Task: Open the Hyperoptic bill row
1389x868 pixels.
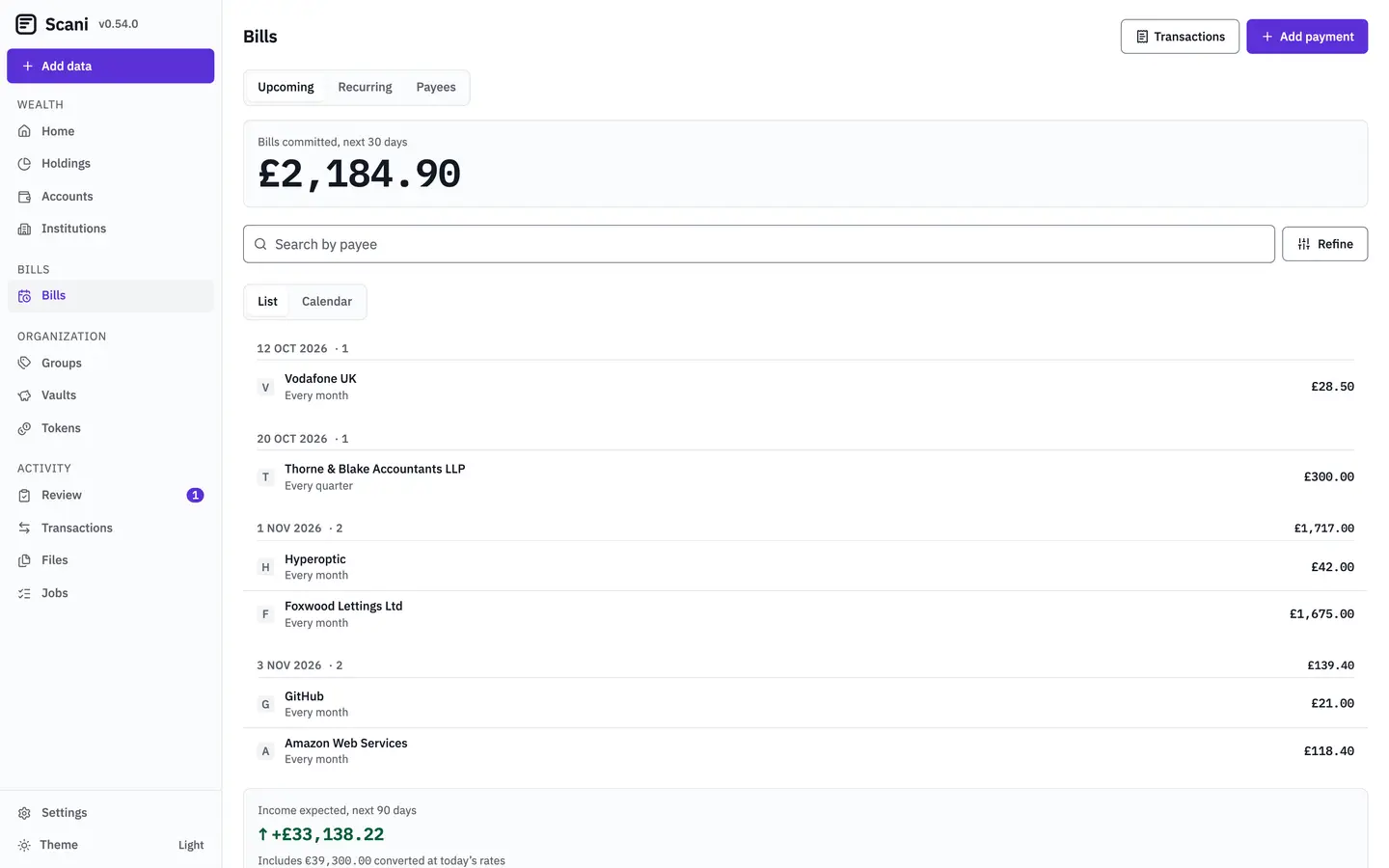Action: 805,567
